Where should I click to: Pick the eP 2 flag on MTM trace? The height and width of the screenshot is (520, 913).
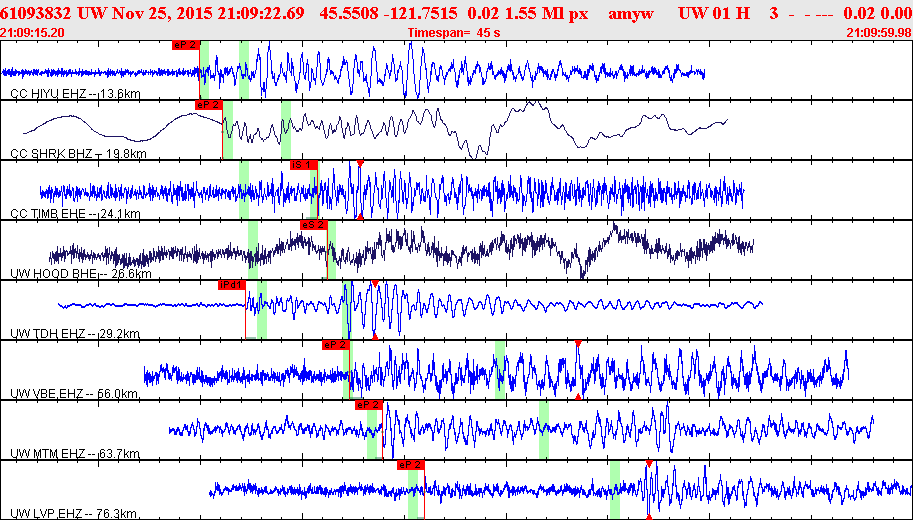tap(369, 405)
